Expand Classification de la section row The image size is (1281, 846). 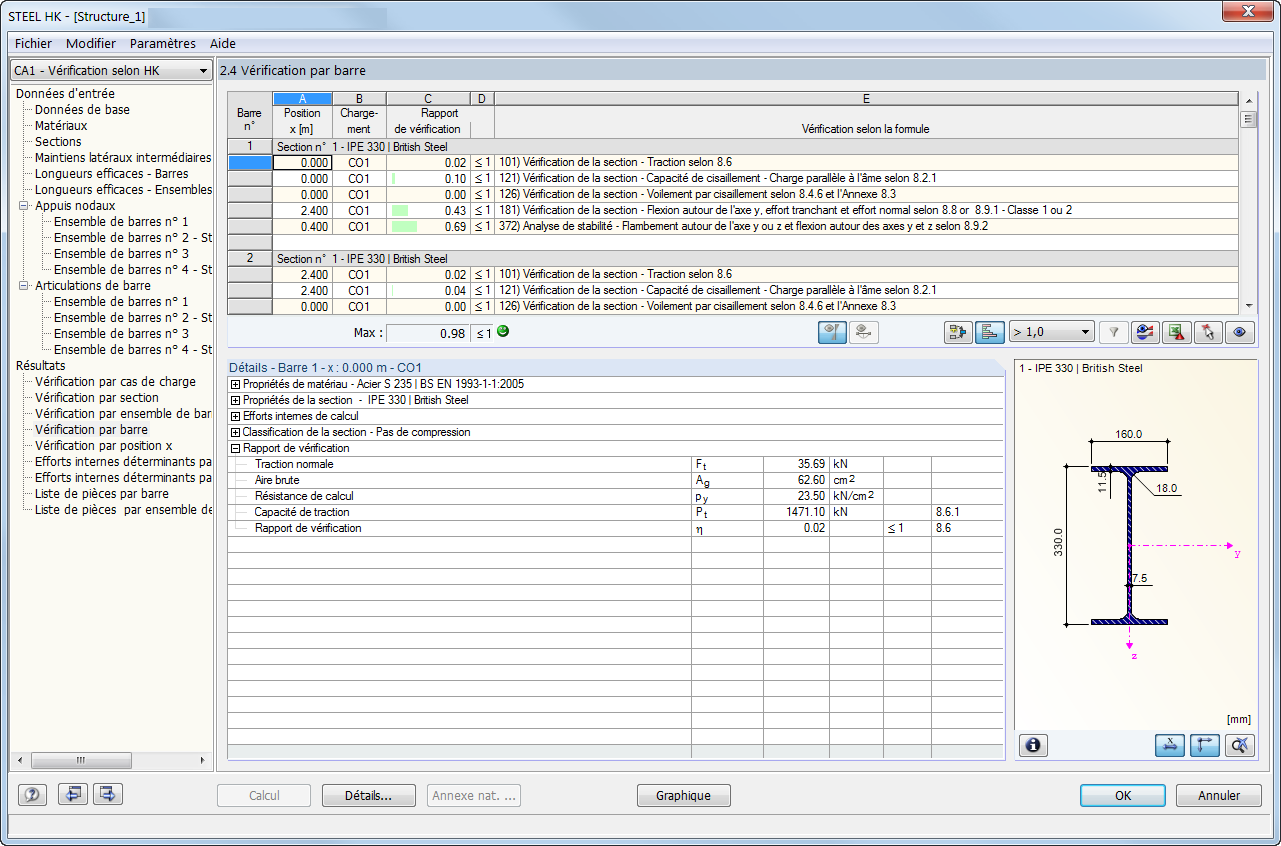[236, 432]
